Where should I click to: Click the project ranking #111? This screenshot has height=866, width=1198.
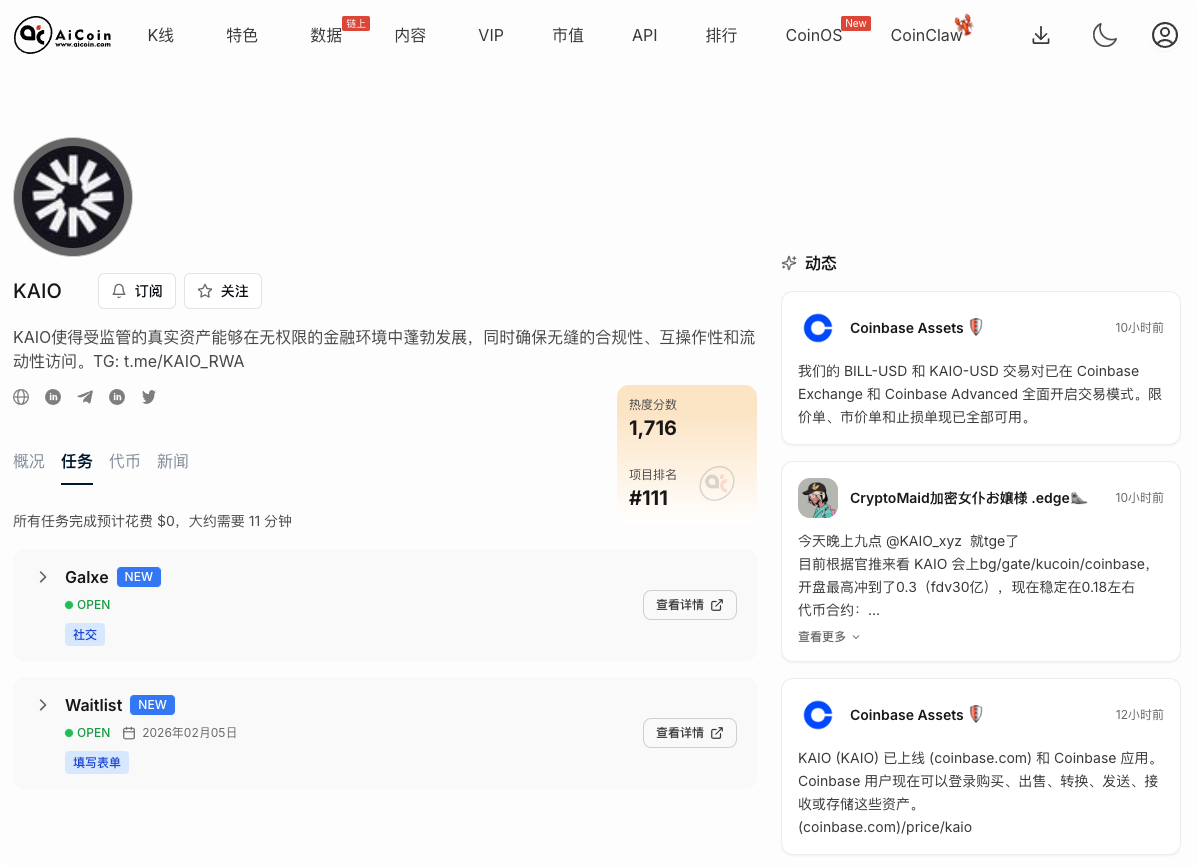[648, 498]
